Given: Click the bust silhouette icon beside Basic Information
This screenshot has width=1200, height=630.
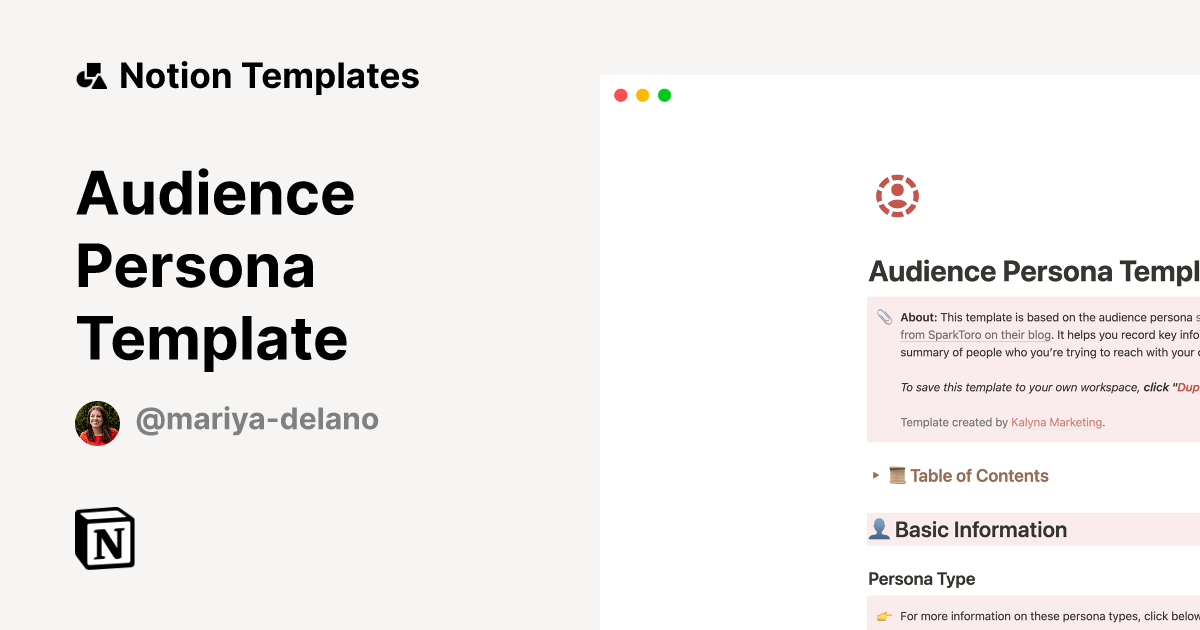Looking at the screenshot, I should click(879, 529).
